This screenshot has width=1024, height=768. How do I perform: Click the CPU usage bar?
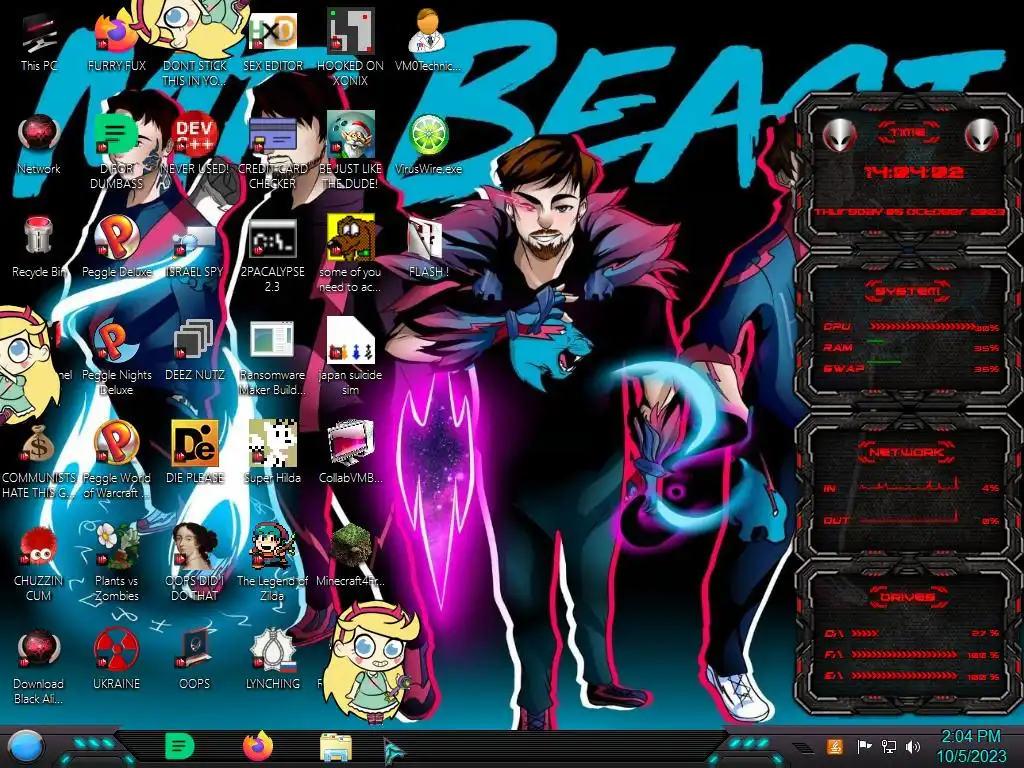coord(921,327)
